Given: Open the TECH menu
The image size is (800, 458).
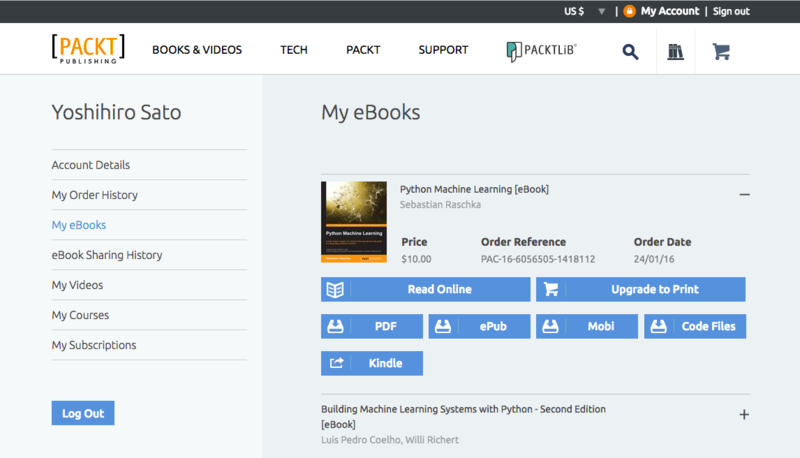Looking at the screenshot, I should tap(294, 50).
